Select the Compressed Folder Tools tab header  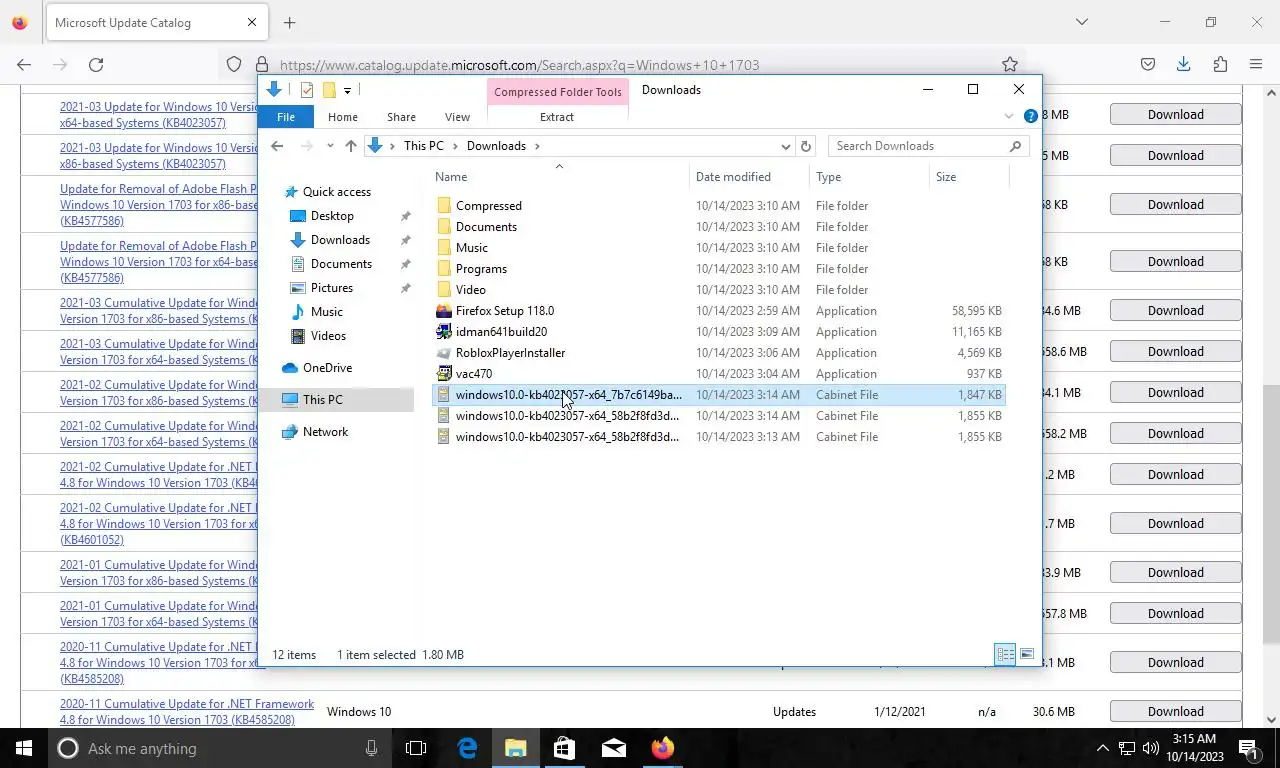tap(558, 91)
